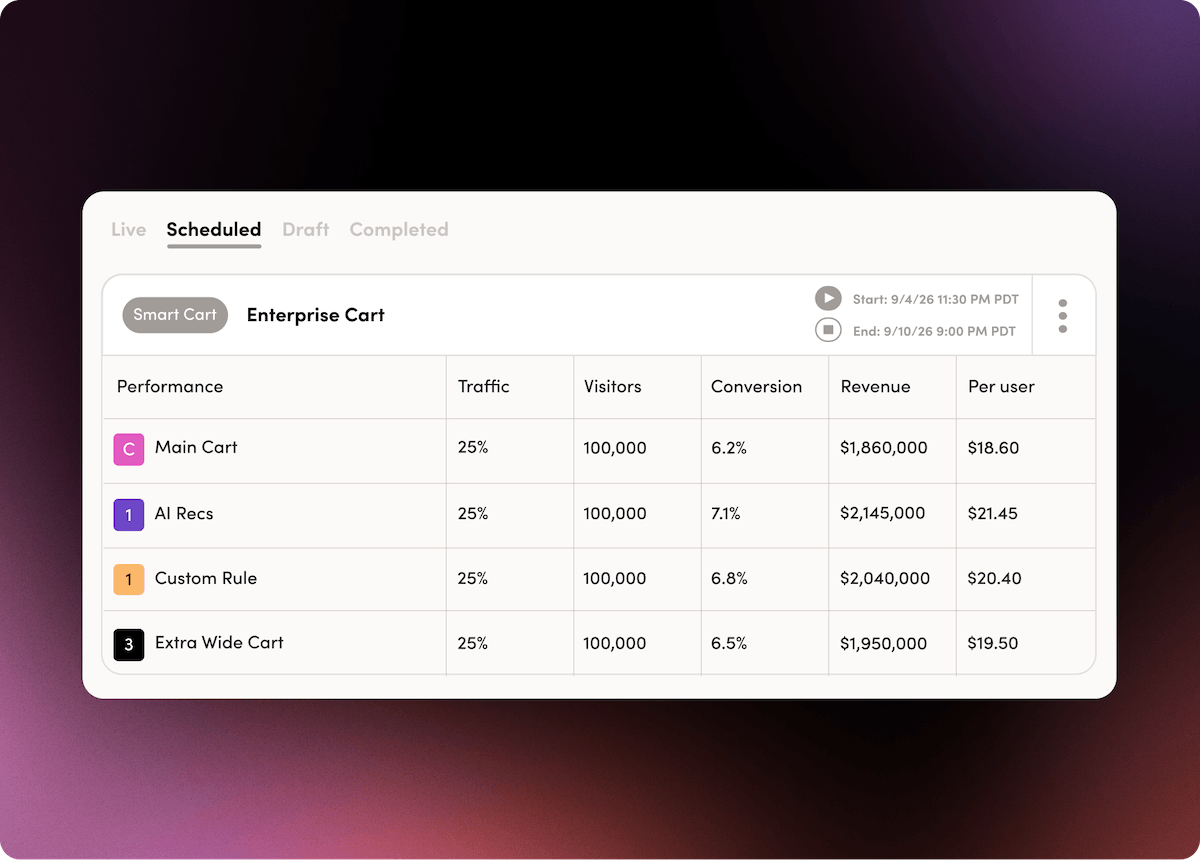Switch to the Draft tab
This screenshot has width=1200, height=860.
pos(306,229)
